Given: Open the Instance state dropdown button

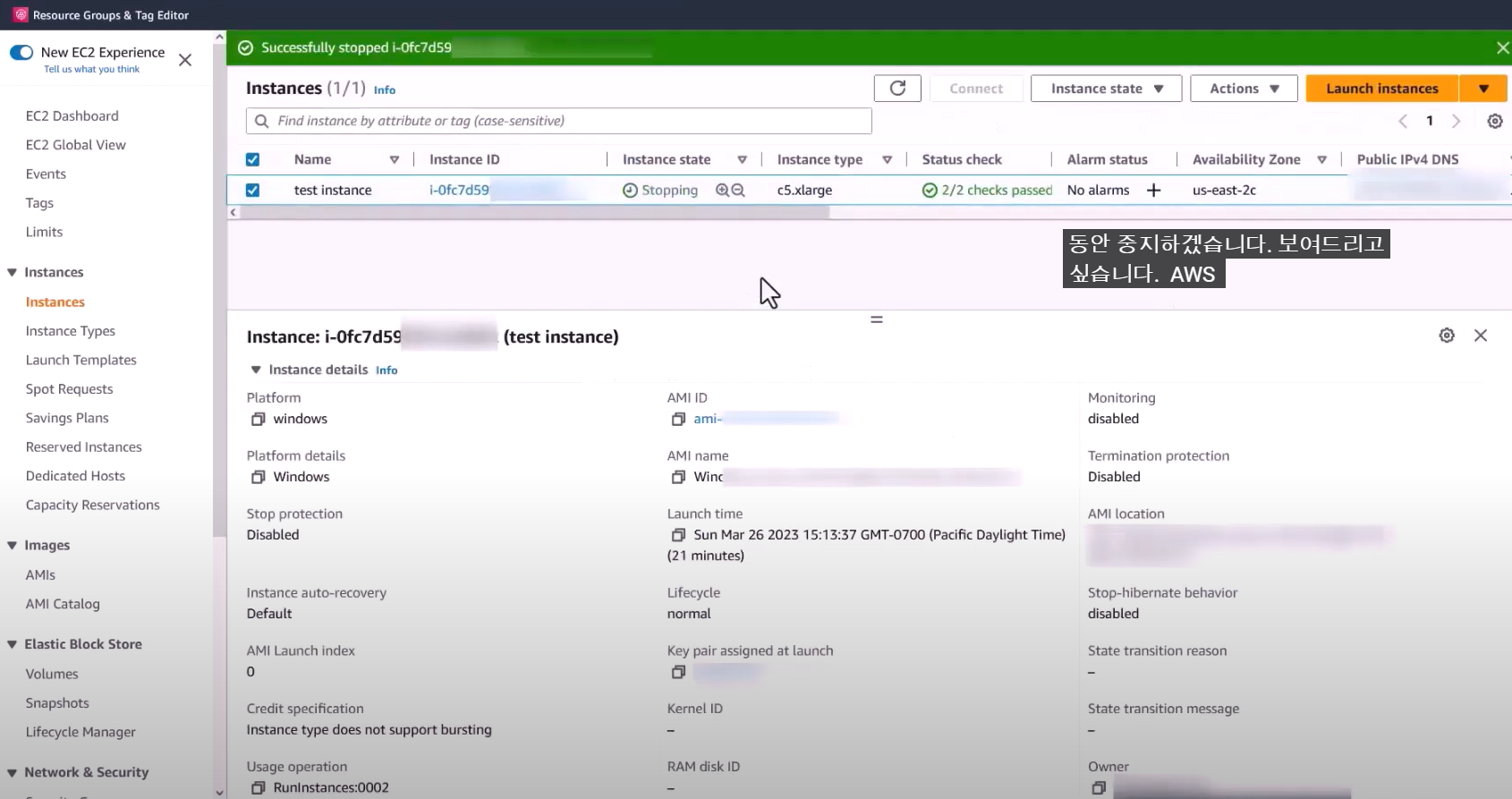Looking at the screenshot, I should tap(1106, 89).
